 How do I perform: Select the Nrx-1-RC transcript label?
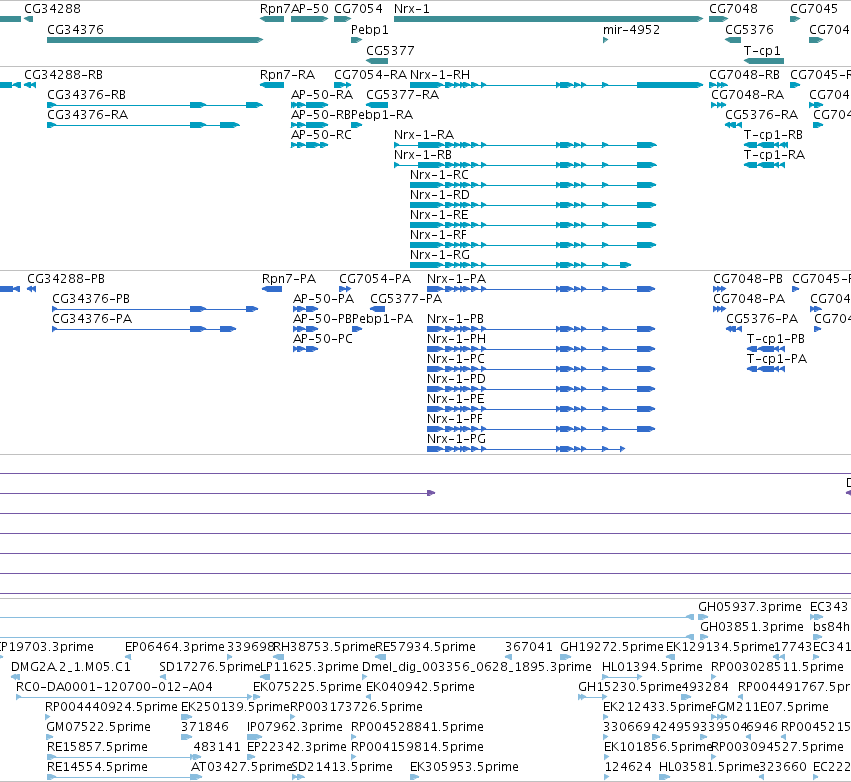point(439,175)
